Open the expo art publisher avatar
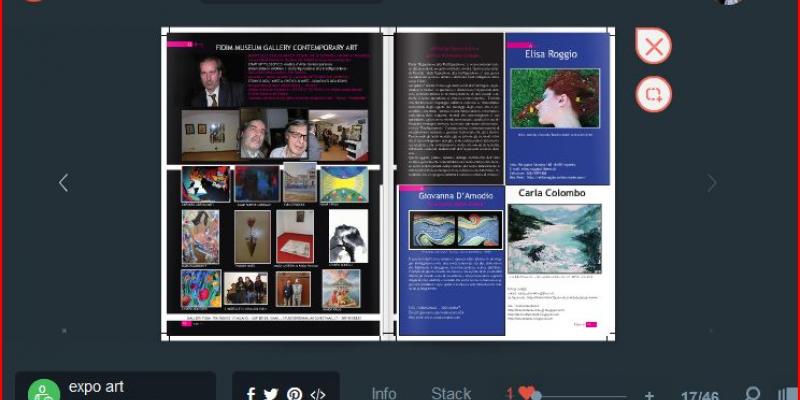The height and width of the screenshot is (400, 800). point(44,391)
